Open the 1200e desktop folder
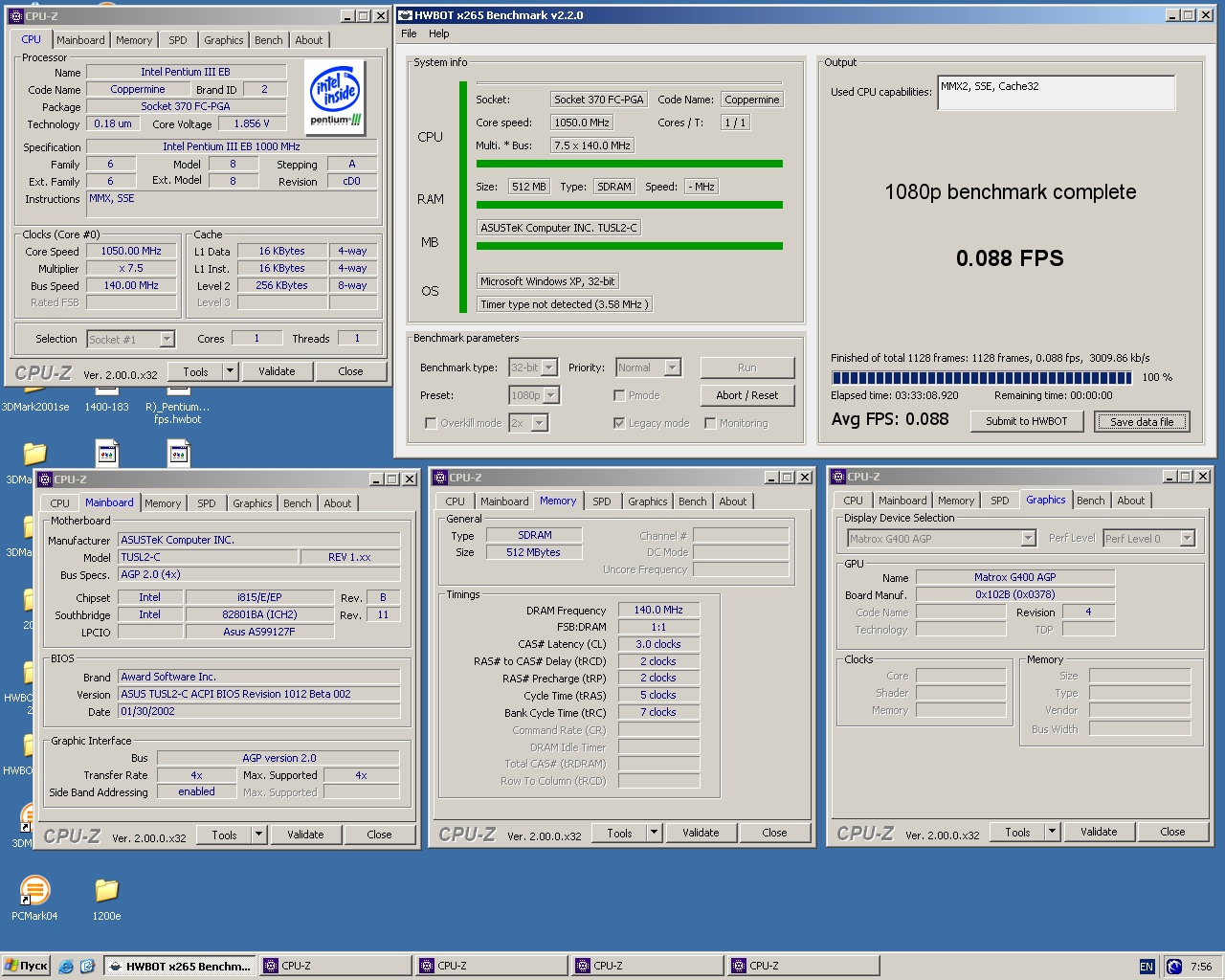This screenshot has width=1225, height=980. coord(106,899)
